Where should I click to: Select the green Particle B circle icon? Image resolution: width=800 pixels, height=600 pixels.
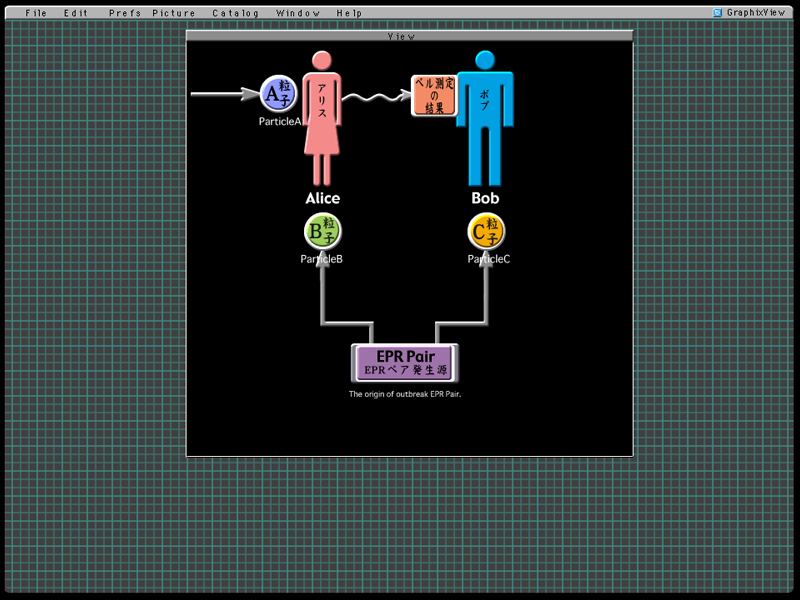click(323, 233)
